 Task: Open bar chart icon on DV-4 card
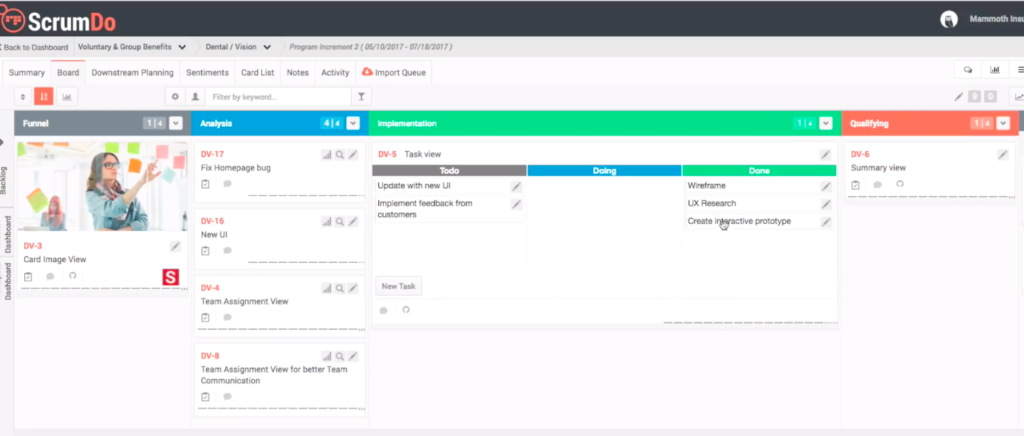click(x=327, y=288)
